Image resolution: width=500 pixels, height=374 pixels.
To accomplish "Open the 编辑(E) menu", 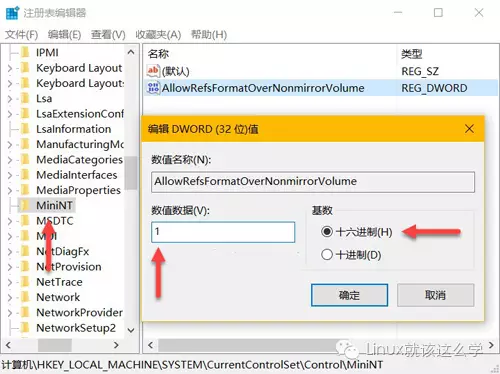I will [x=64, y=34].
